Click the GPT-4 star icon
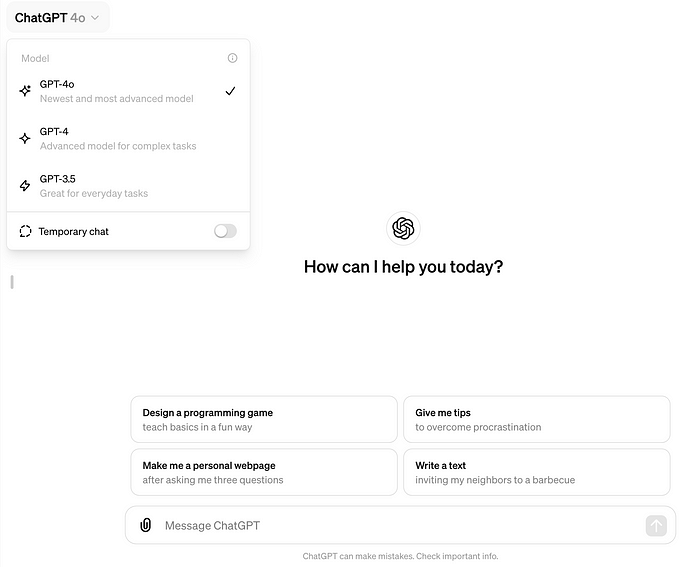 (25, 138)
